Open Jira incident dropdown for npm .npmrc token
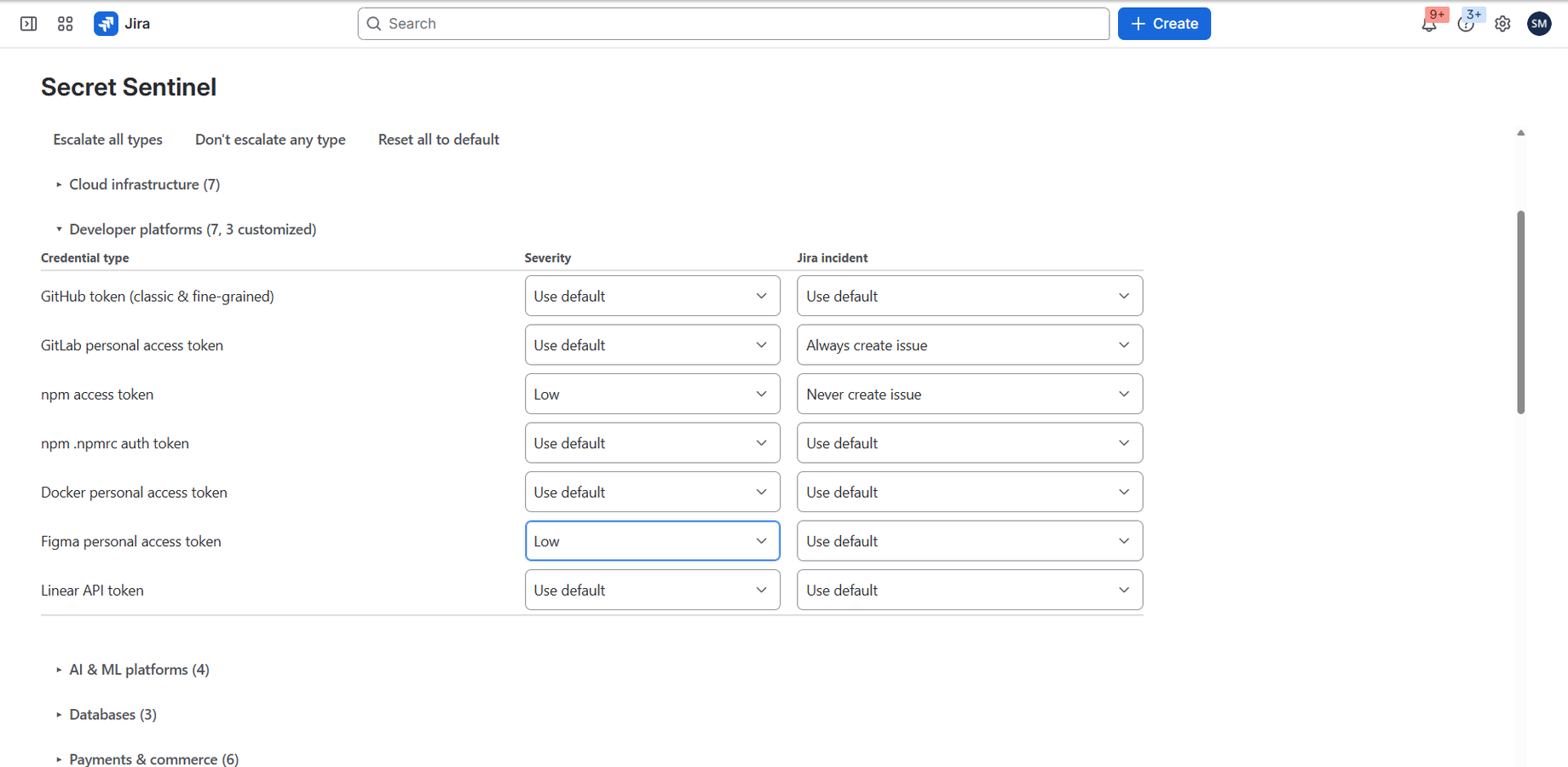1568x767 pixels. (970, 443)
